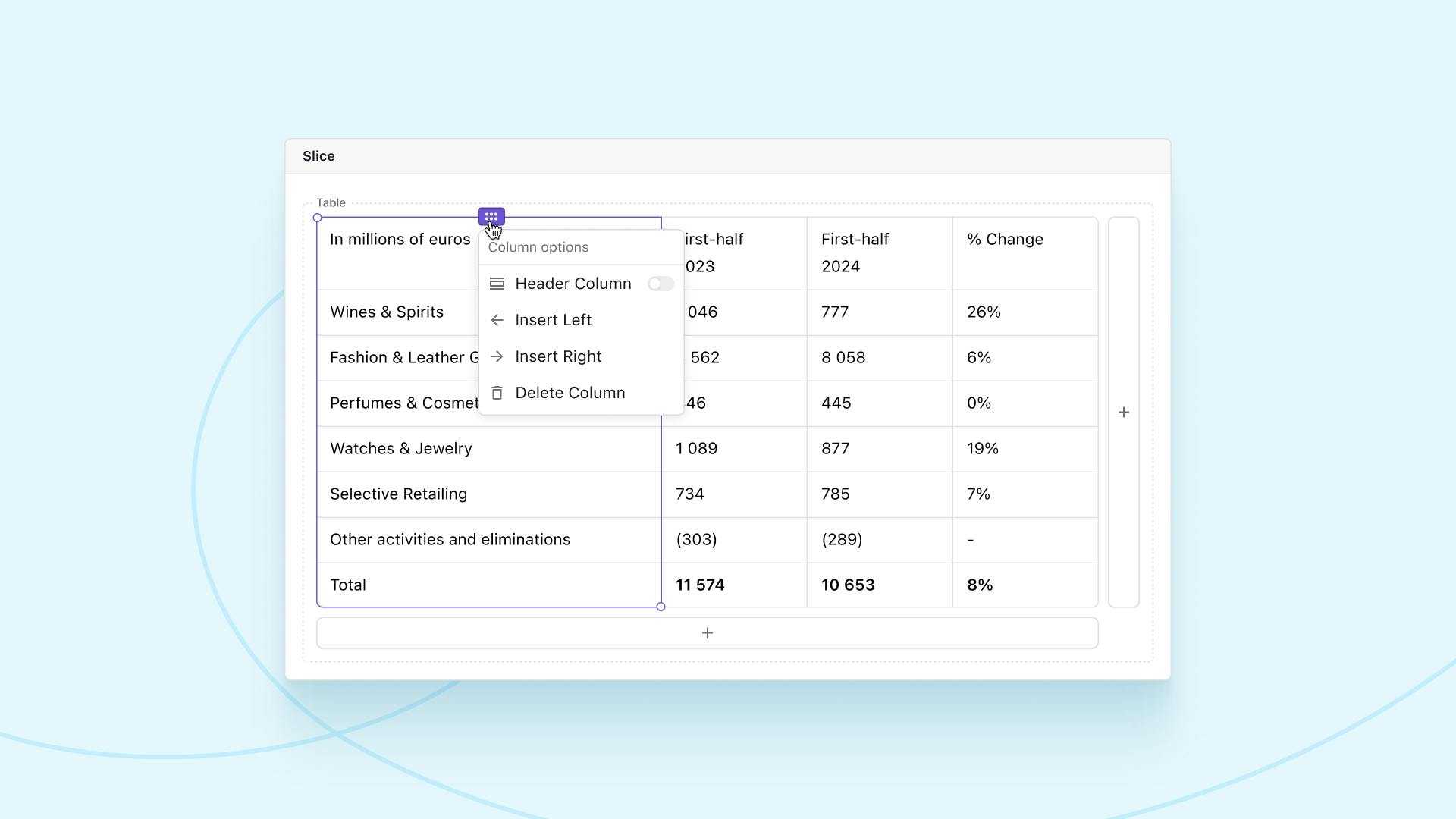Click the Header Column row icon
The width and height of the screenshot is (1456, 819).
click(497, 284)
